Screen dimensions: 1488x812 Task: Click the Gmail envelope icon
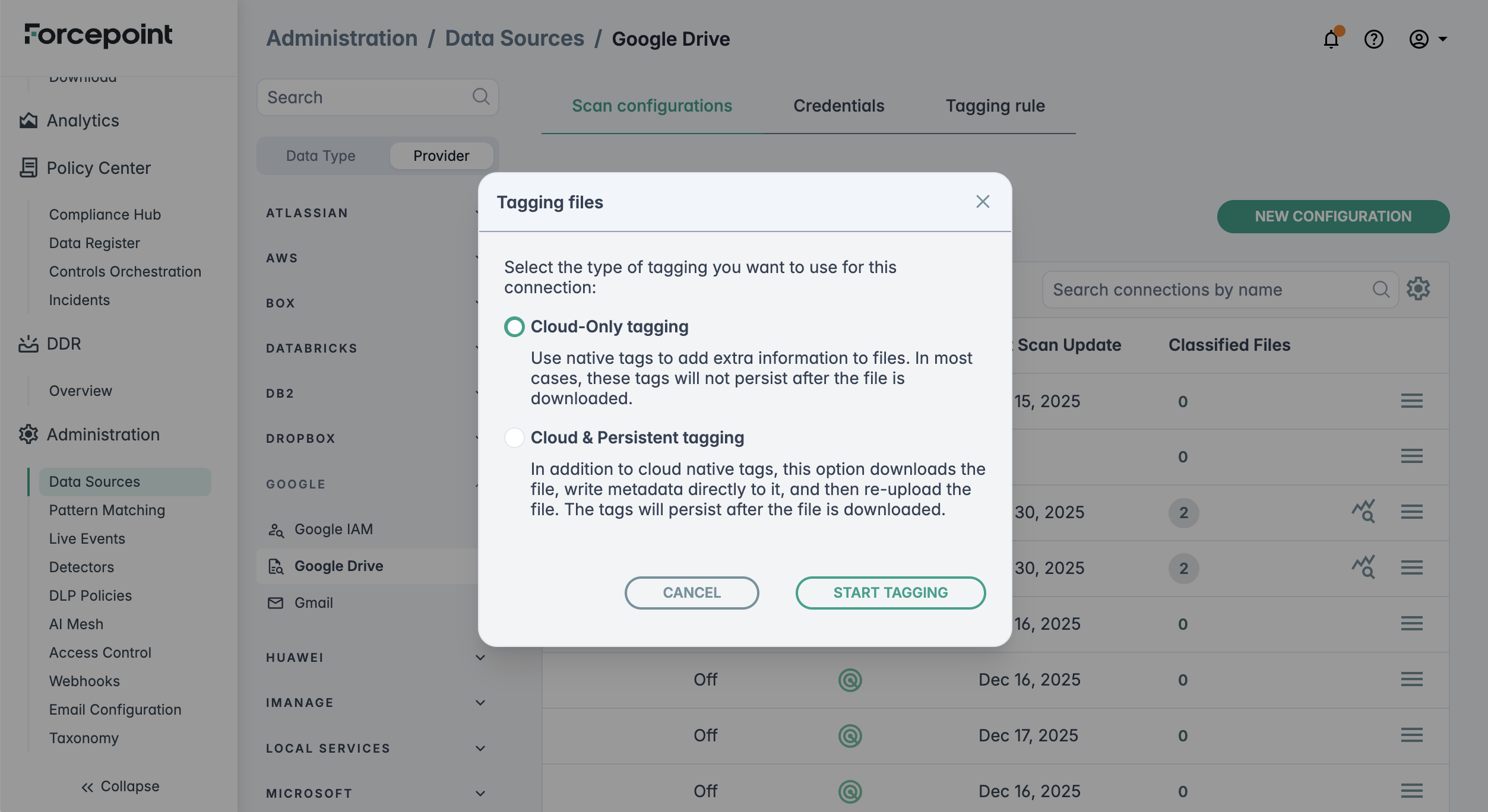tap(276, 603)
